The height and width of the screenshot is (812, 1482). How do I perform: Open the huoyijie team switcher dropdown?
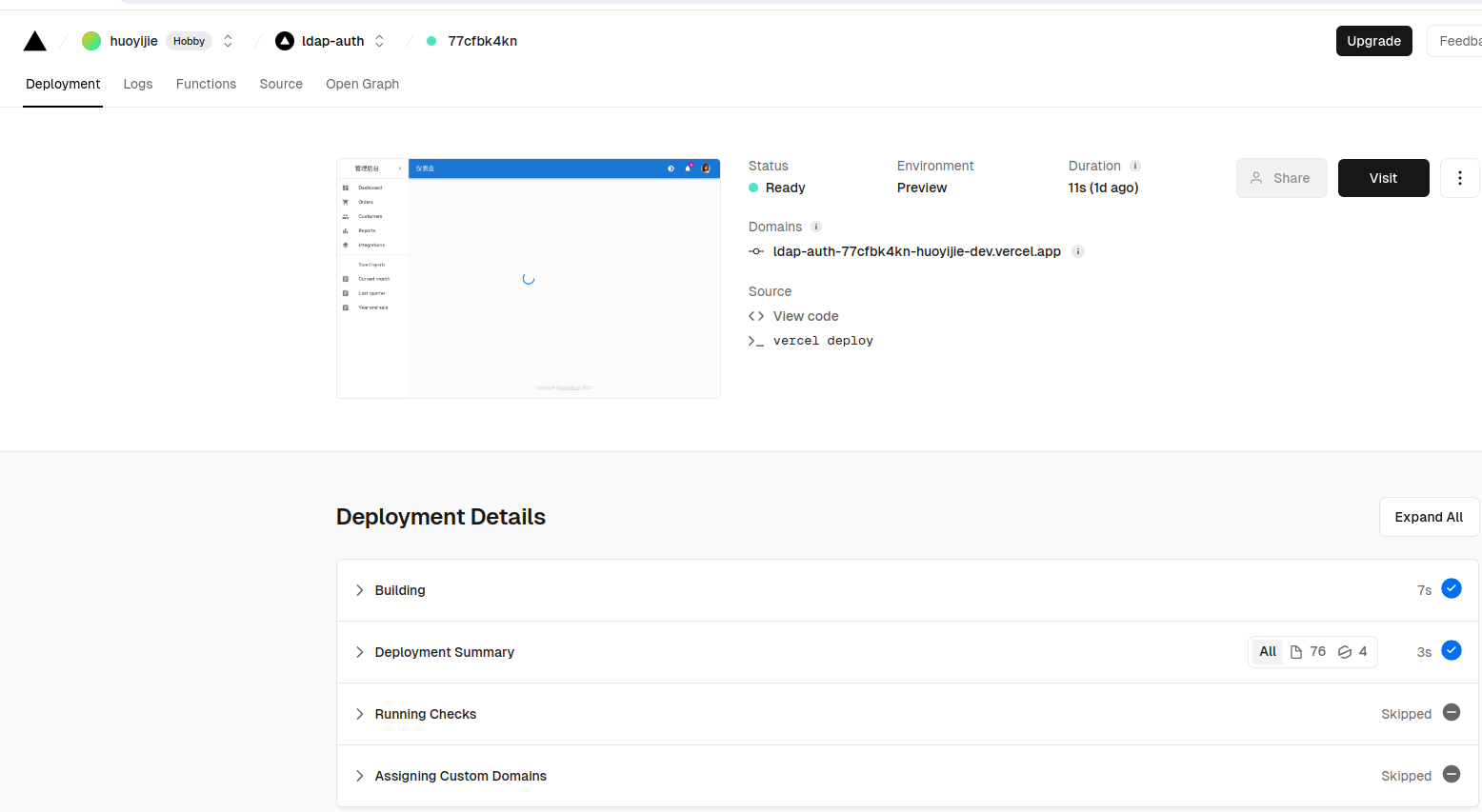pyautogui.click(x=228, y=41)
